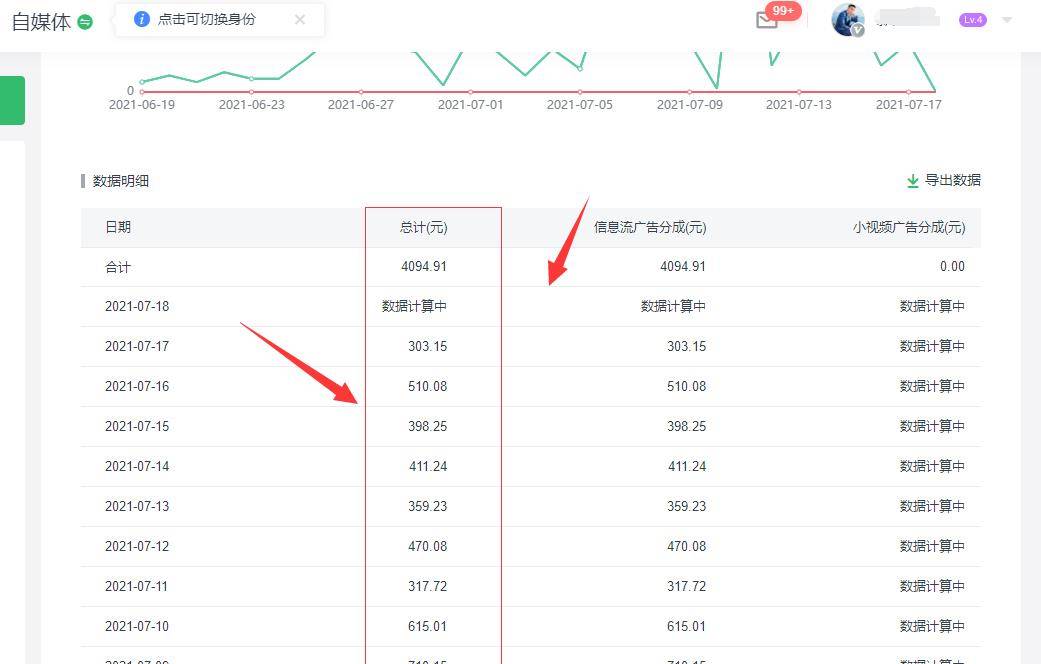This screenshot has width=1041, height=664.
Task: Click the green identity switch icon beside 自媒体
Action: click(85, 22)
